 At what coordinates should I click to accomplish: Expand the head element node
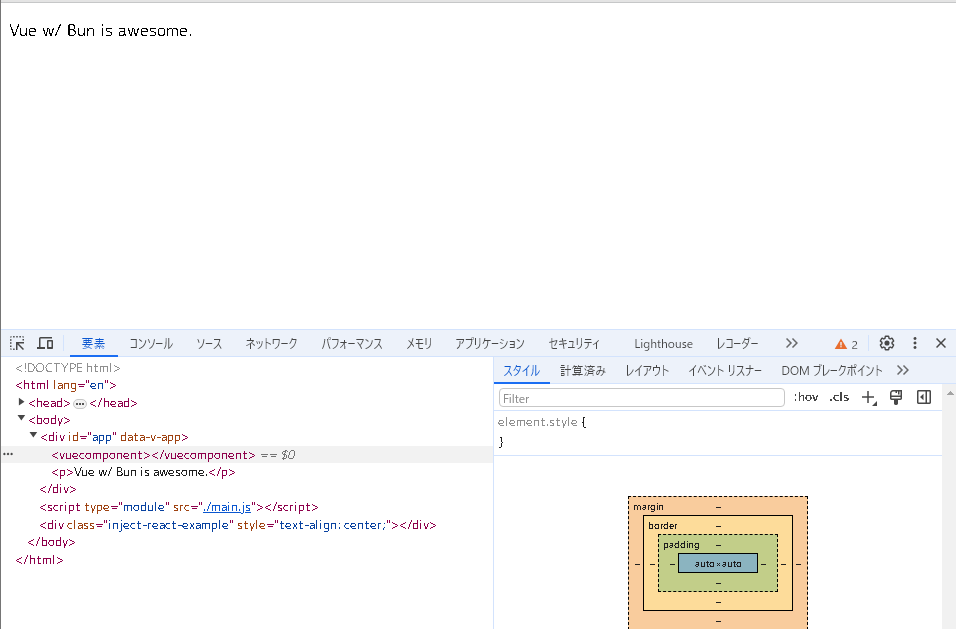[21, 402]
